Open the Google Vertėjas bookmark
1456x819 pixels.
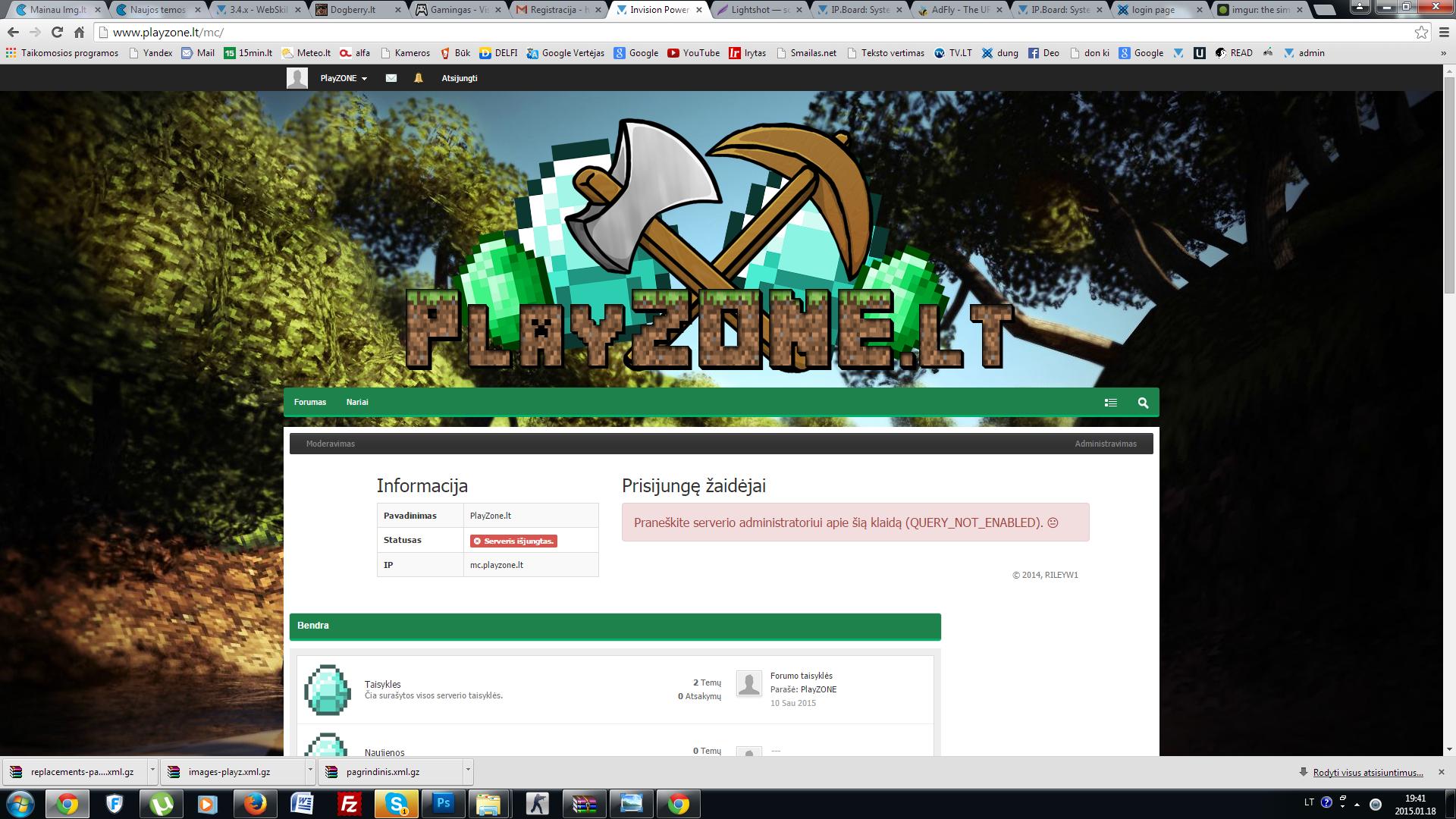[566, 53]
